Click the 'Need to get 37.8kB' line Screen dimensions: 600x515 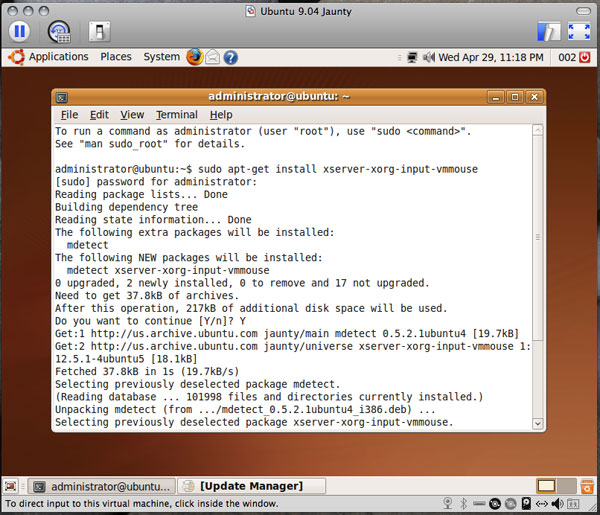click(x=147, y=296)
